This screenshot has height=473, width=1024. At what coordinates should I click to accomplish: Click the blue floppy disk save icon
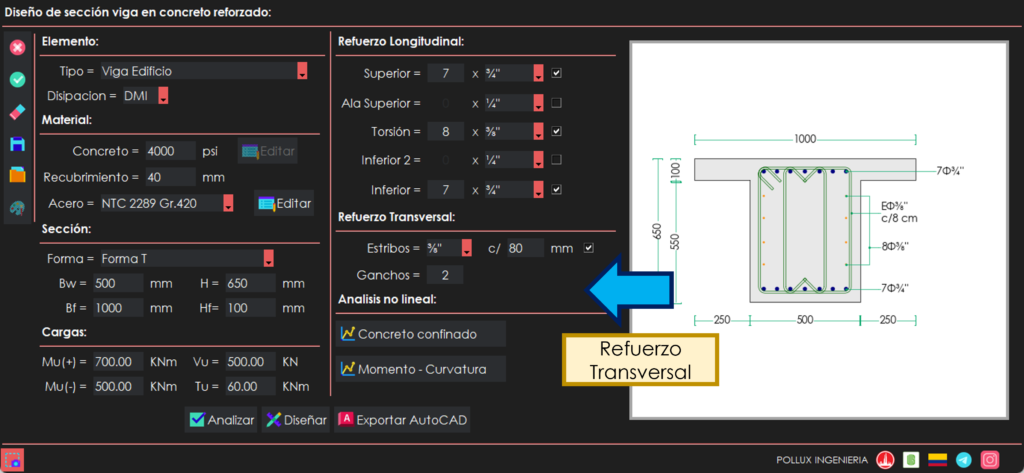tap(17, 144)
